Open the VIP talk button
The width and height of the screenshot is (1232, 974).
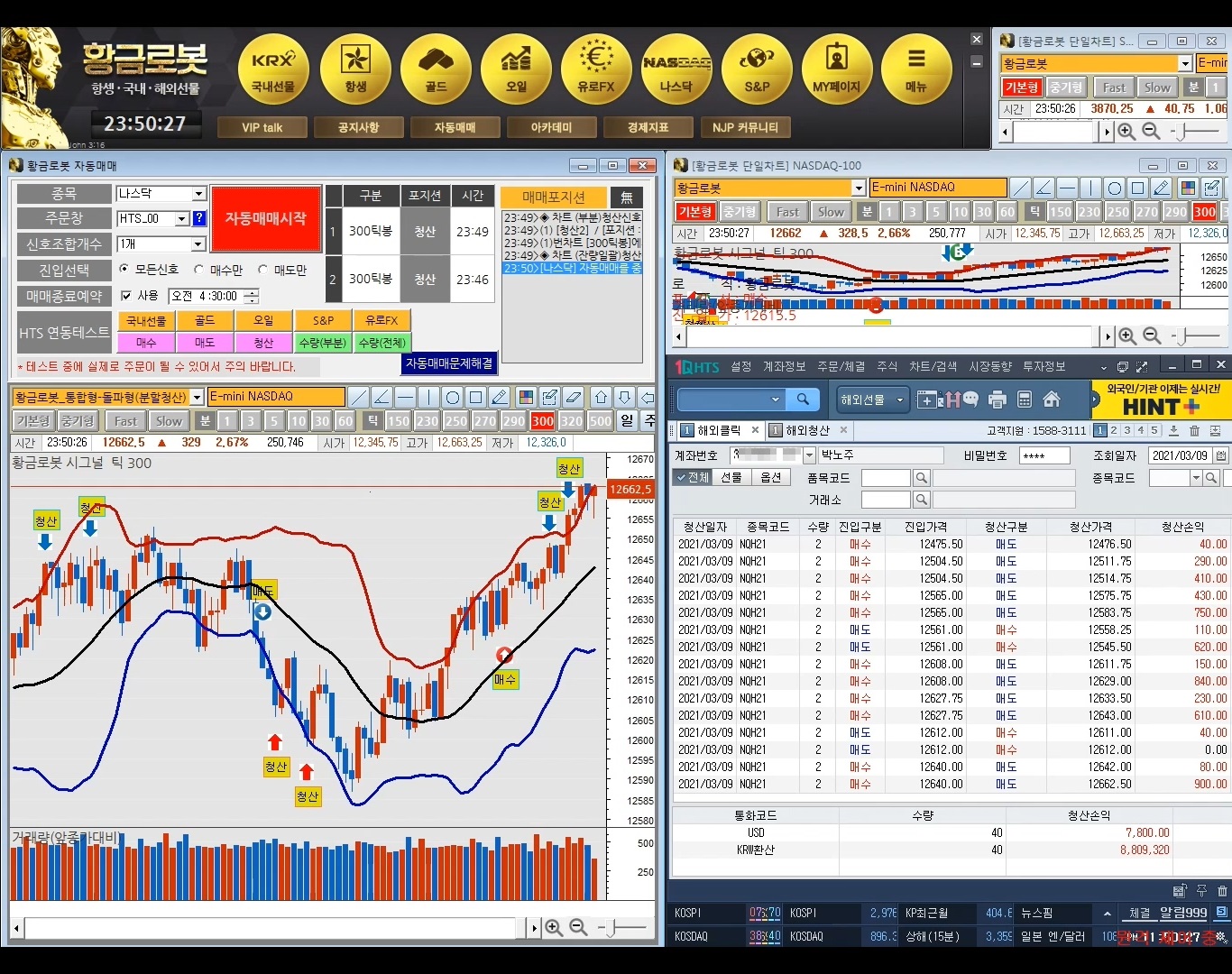pos(262,127)
